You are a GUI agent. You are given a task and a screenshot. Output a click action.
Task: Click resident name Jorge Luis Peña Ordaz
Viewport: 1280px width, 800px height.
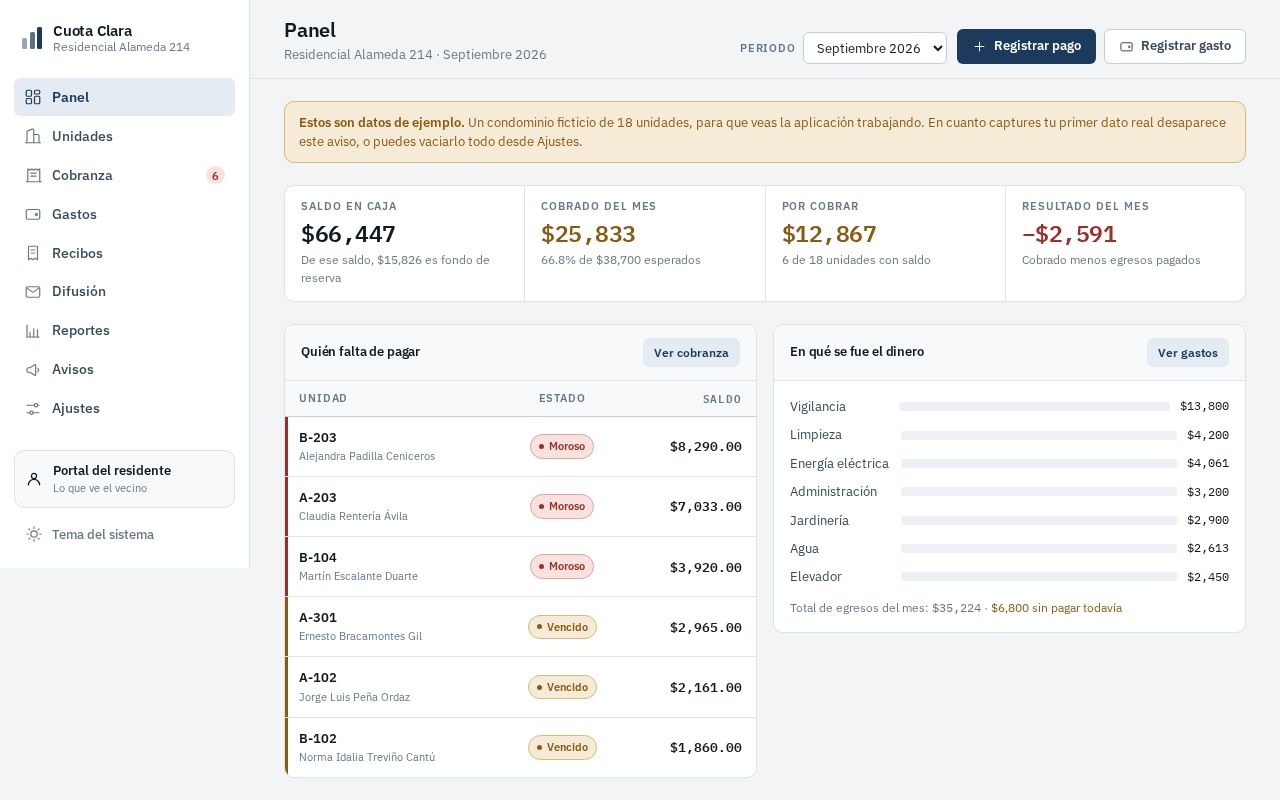point(354,697)
